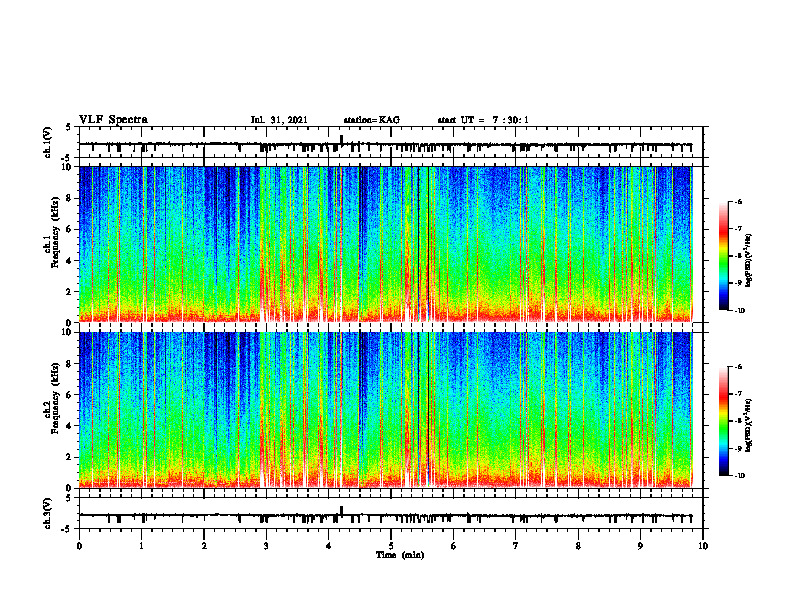Click time axis tick label "1"
This screenshot has height=612, width=792.
tap(141, 546)
